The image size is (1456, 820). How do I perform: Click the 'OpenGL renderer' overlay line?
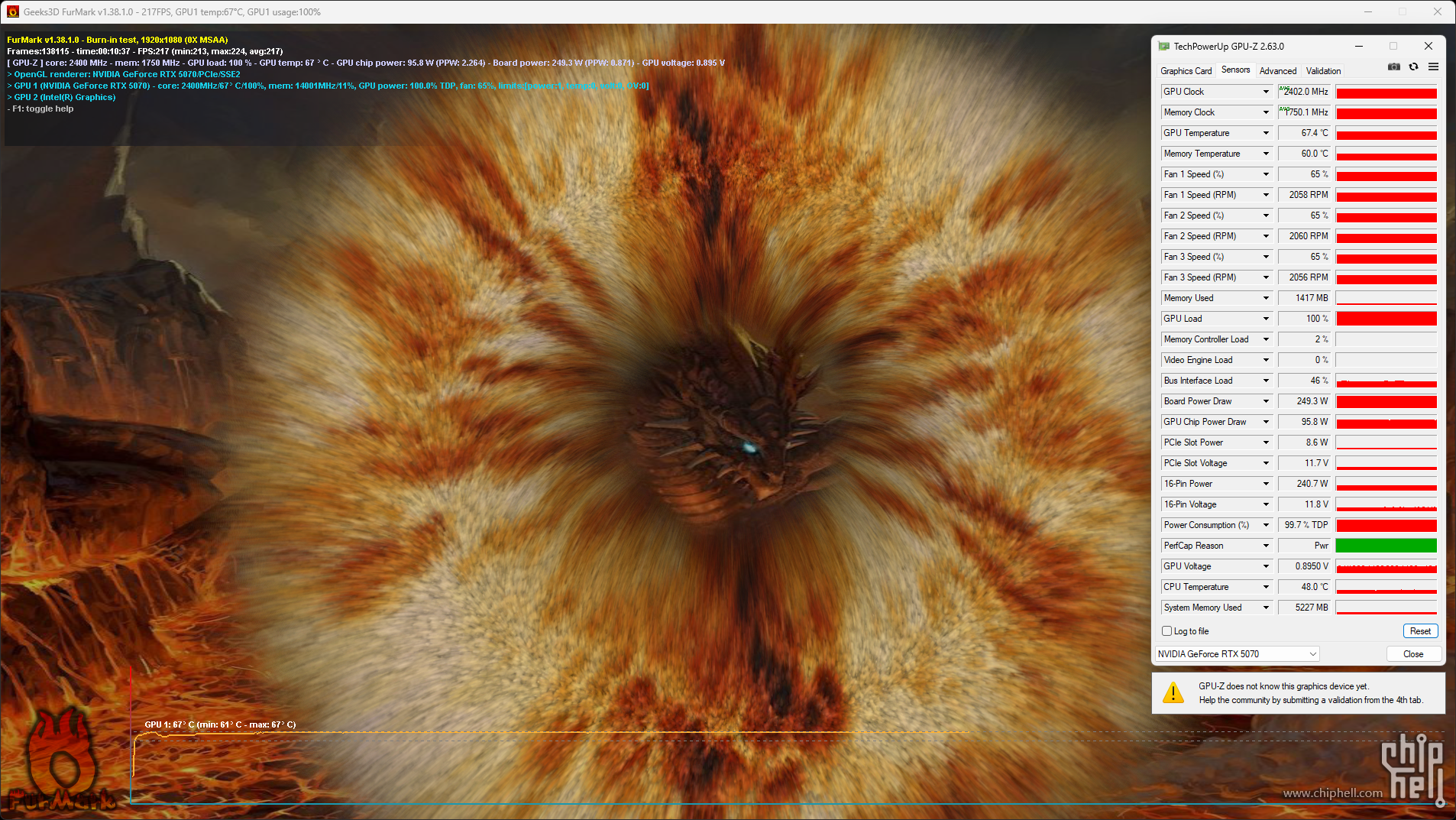coord(124,74)
